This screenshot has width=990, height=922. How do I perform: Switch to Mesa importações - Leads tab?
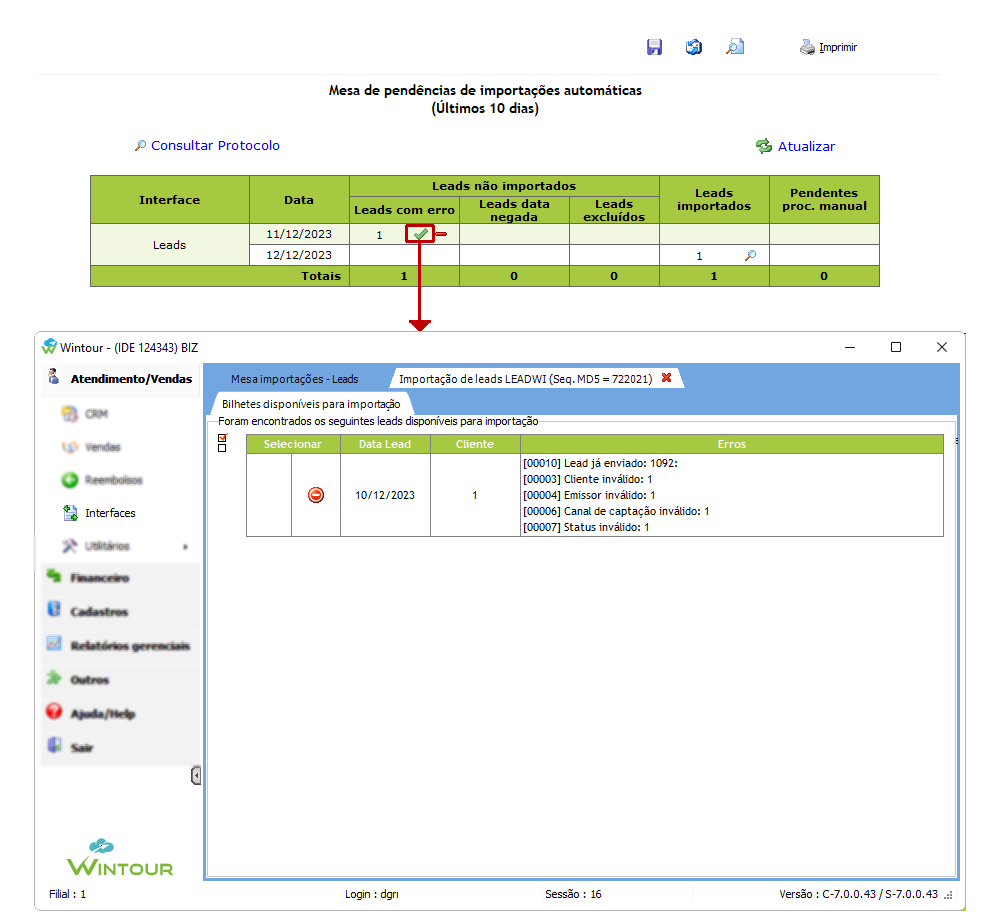294,379
